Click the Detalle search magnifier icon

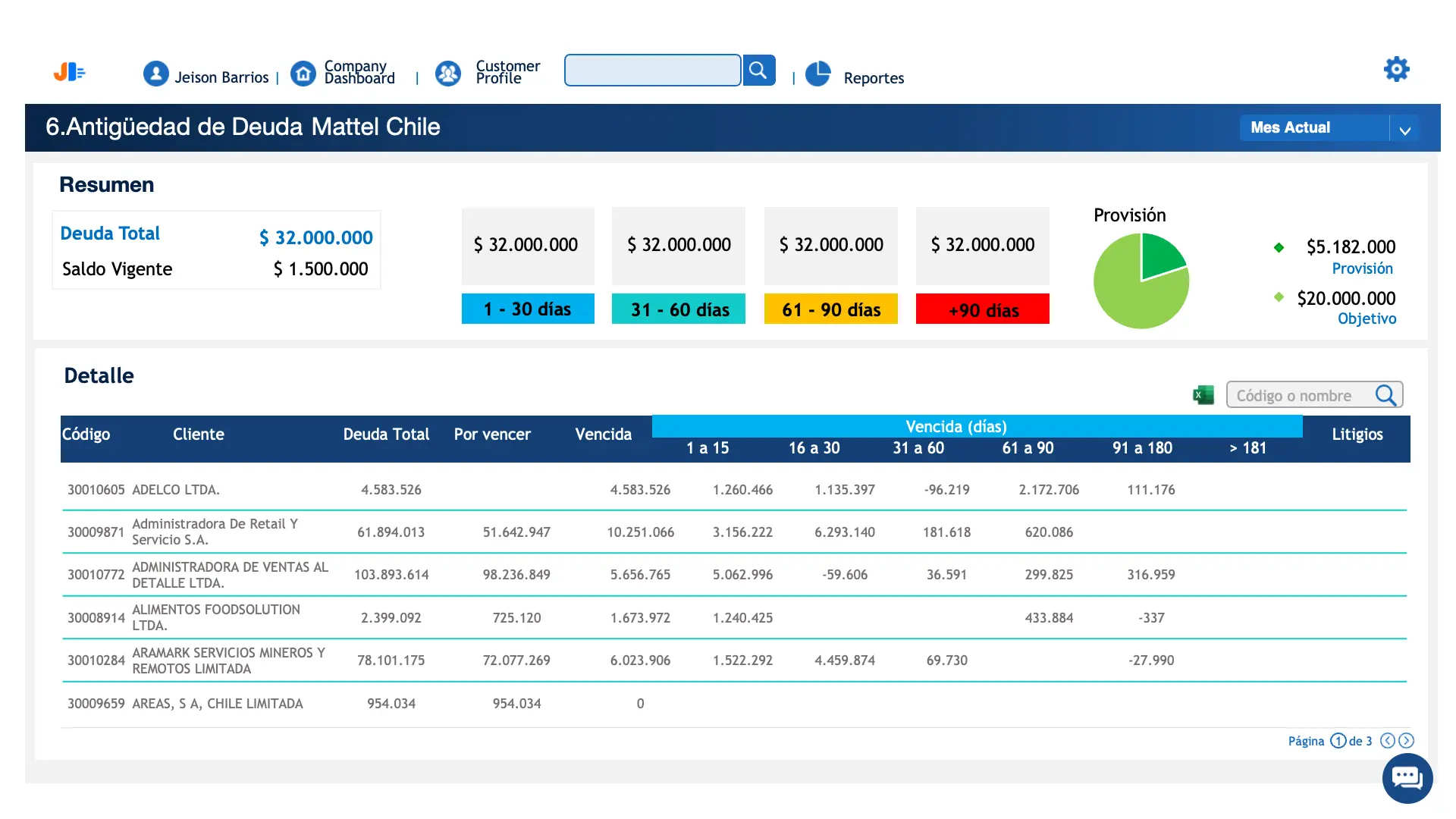pos(1385,395)
